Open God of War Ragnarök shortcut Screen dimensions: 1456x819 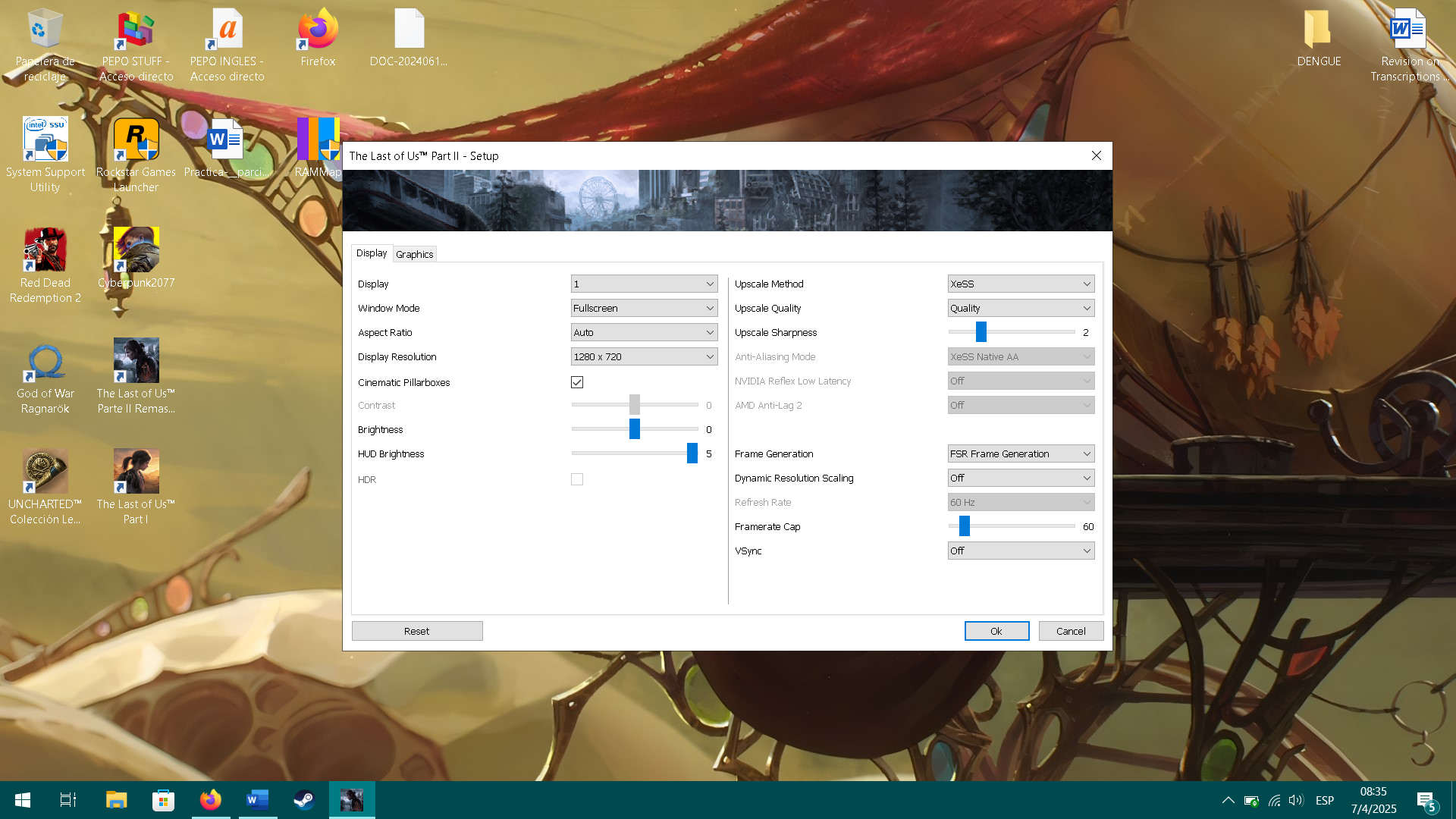pyautogui.click(x=45, y=362)
